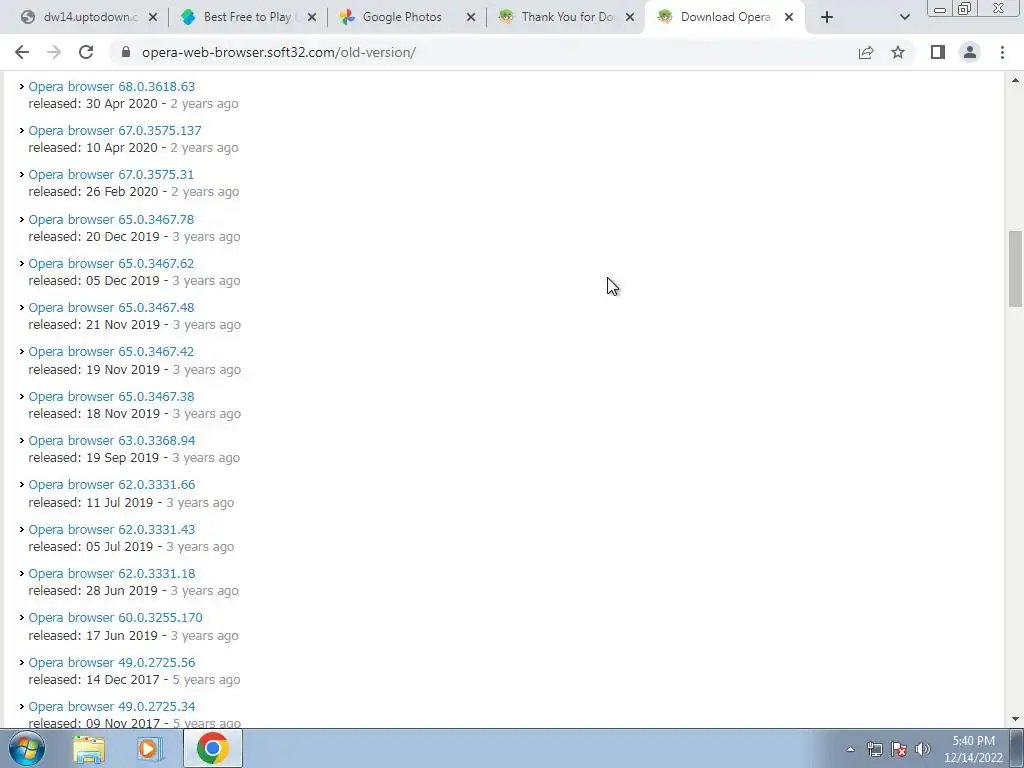
Task: Close the Best Free to Play tab
Action: coord(312,17)
